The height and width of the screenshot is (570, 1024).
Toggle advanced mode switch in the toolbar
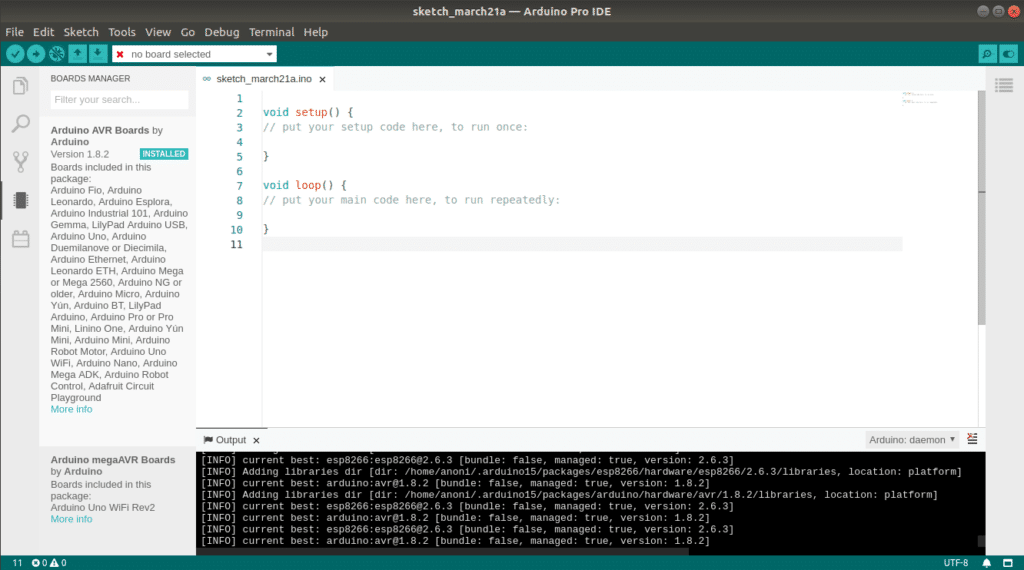(1009, 54)
